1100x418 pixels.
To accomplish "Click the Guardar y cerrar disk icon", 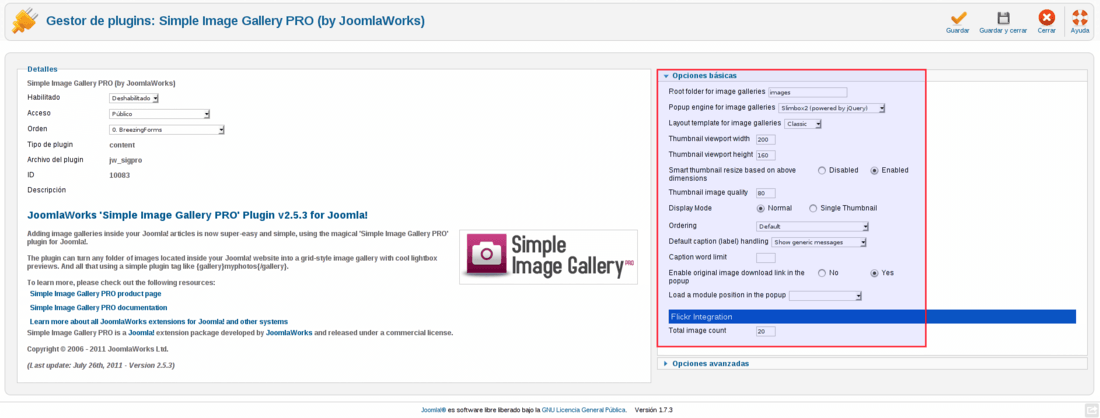I will tap(1003, 18).
